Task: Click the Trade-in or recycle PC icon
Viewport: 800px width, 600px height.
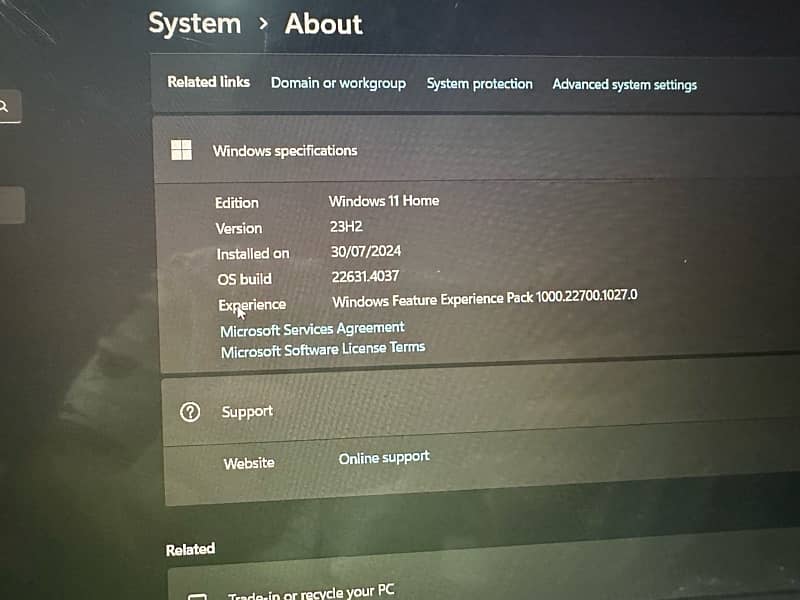Action: coord(197,596)
